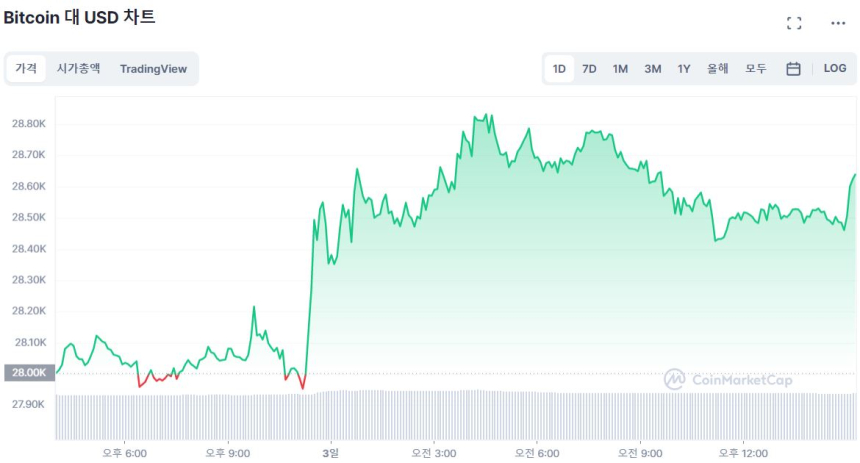Viewport: 860px width, 463px height.
Task: Select the 1D time range
Action: click(559, 69)
